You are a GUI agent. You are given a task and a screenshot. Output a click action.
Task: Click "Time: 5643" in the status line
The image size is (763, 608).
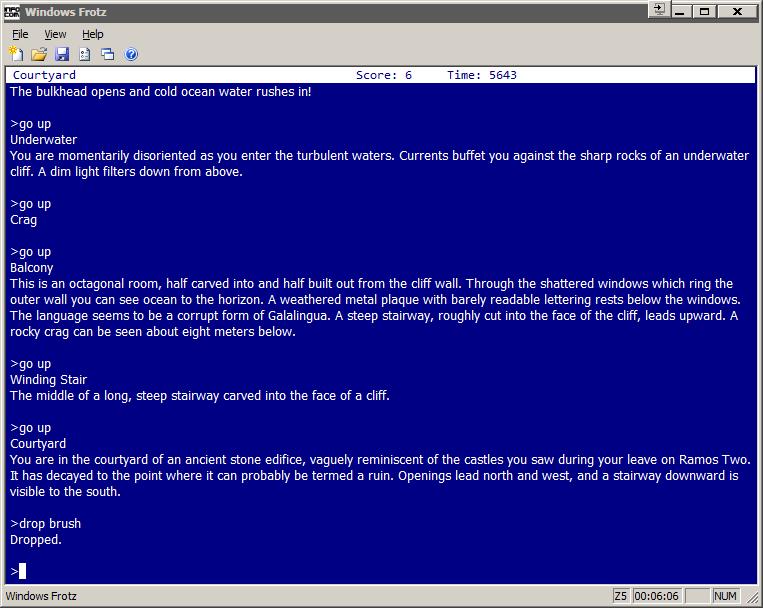[x=482, y=75]
